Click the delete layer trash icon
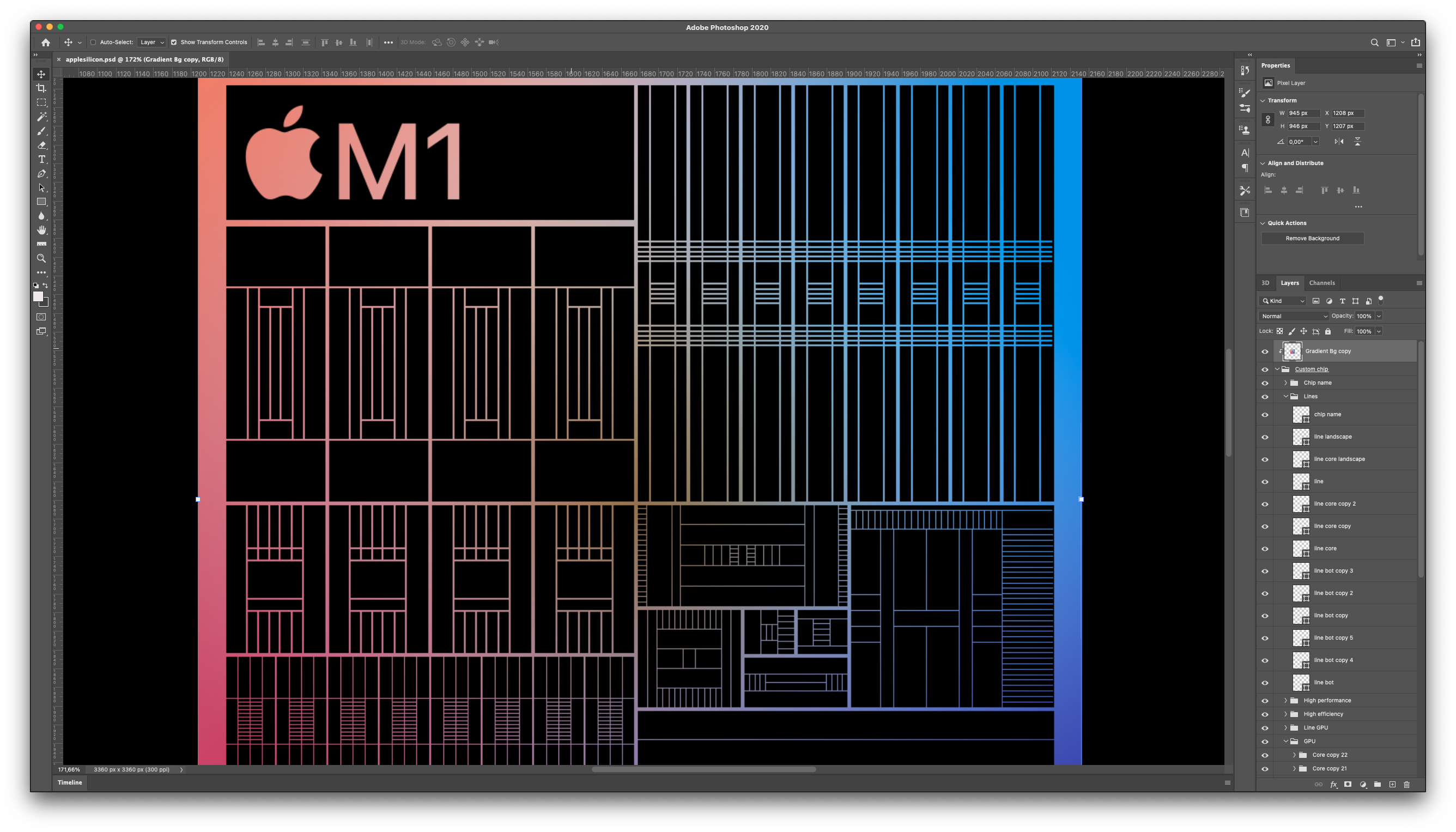 [x=1407, y=785]
